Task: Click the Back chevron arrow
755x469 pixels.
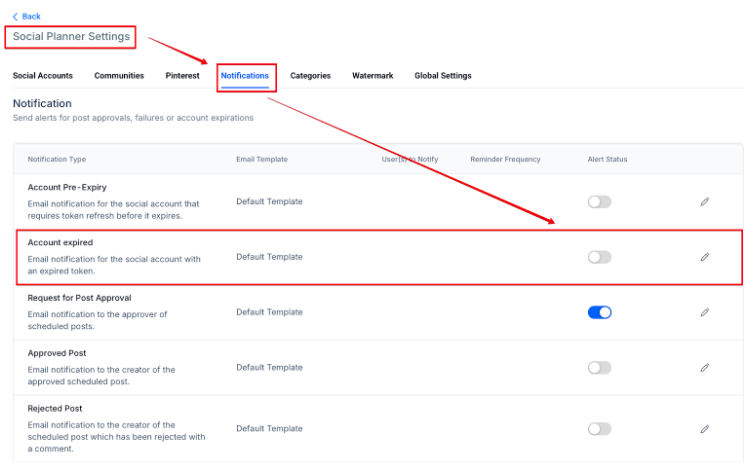Action: [x=15, y=16]
